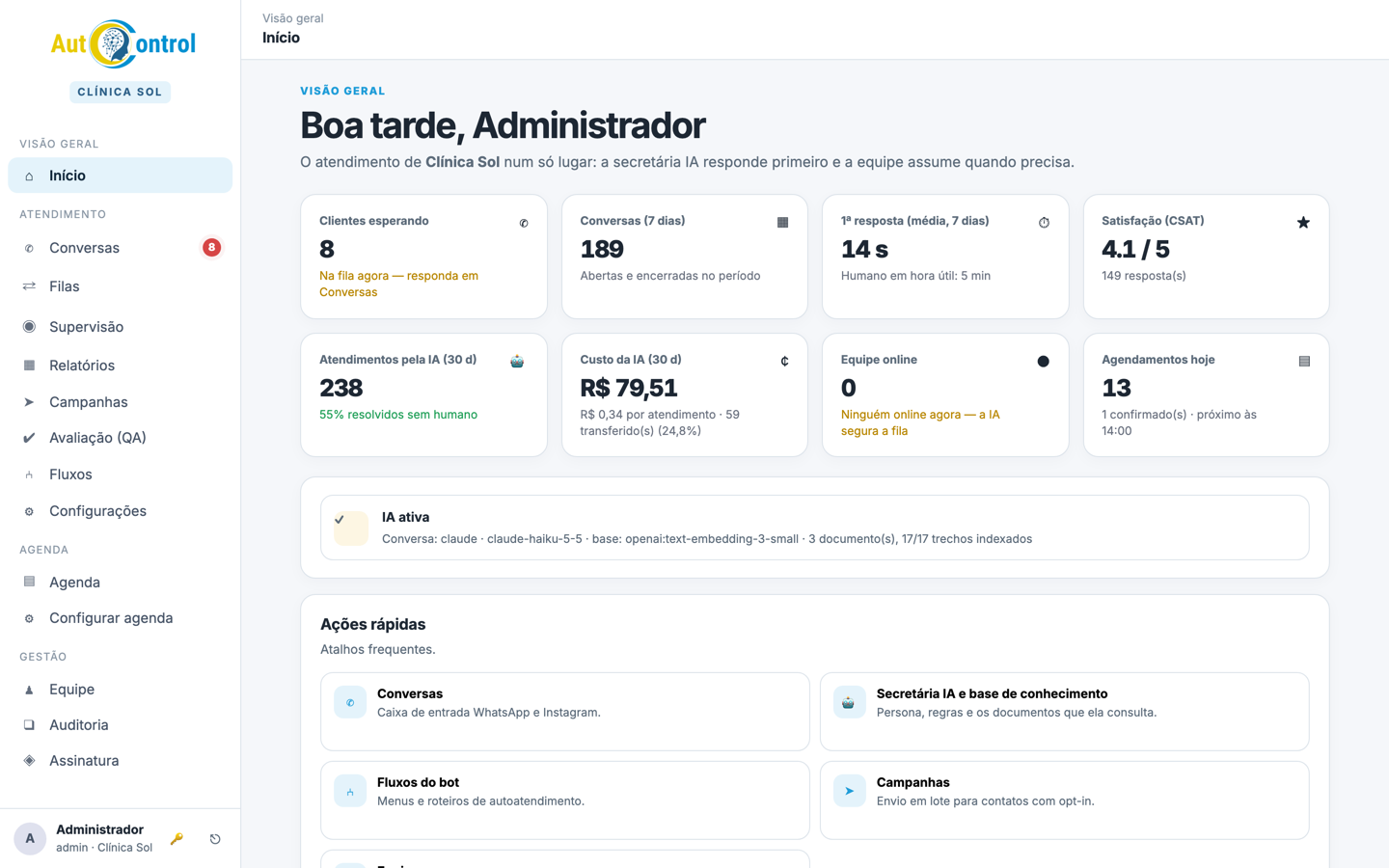Click the calendar icon on Agendamentos hoje card
This screenshot has height=868, width=1389.
coord(1304,362)
